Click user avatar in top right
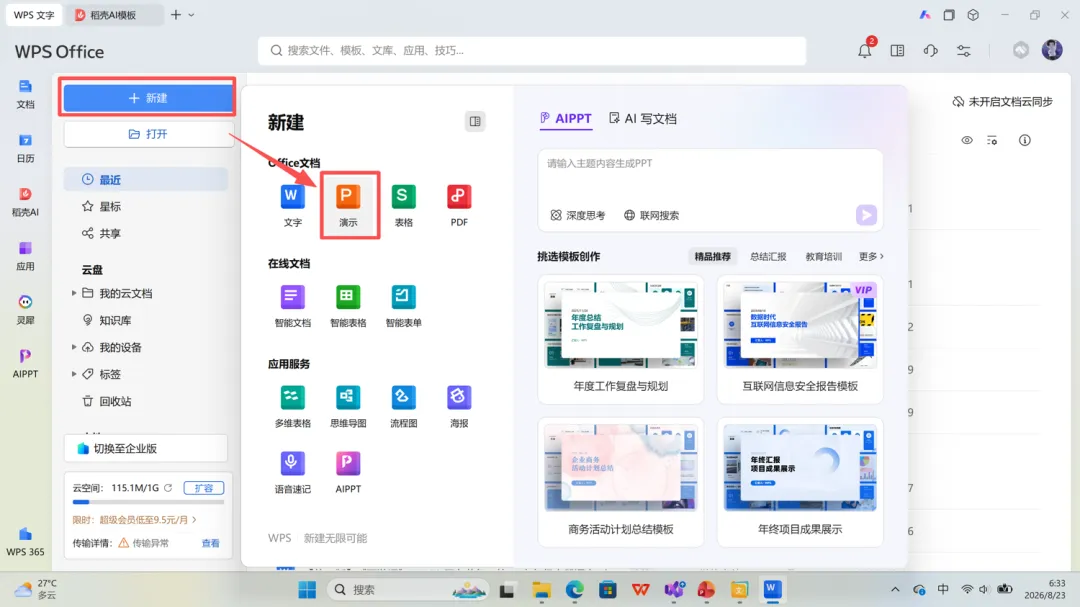The width and height of the screenshot is (1080, 607). pyautogui.click(x=1052, y=50)
